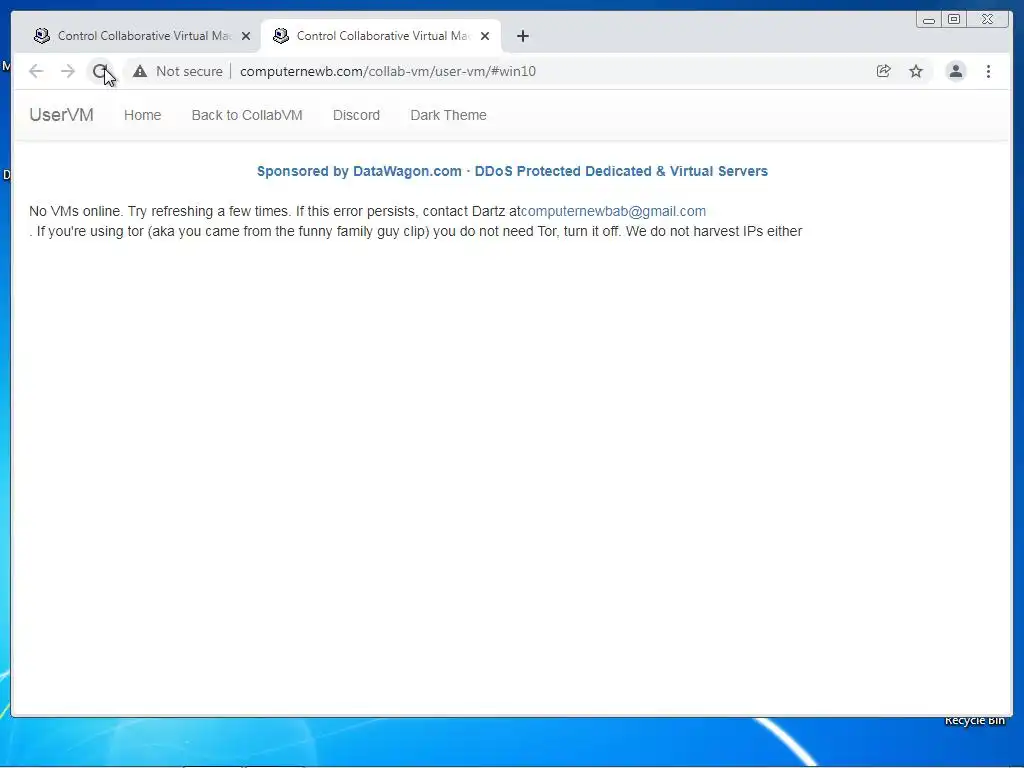Close the Chrome window
The image size is (1024, 768).
point(987,20)
